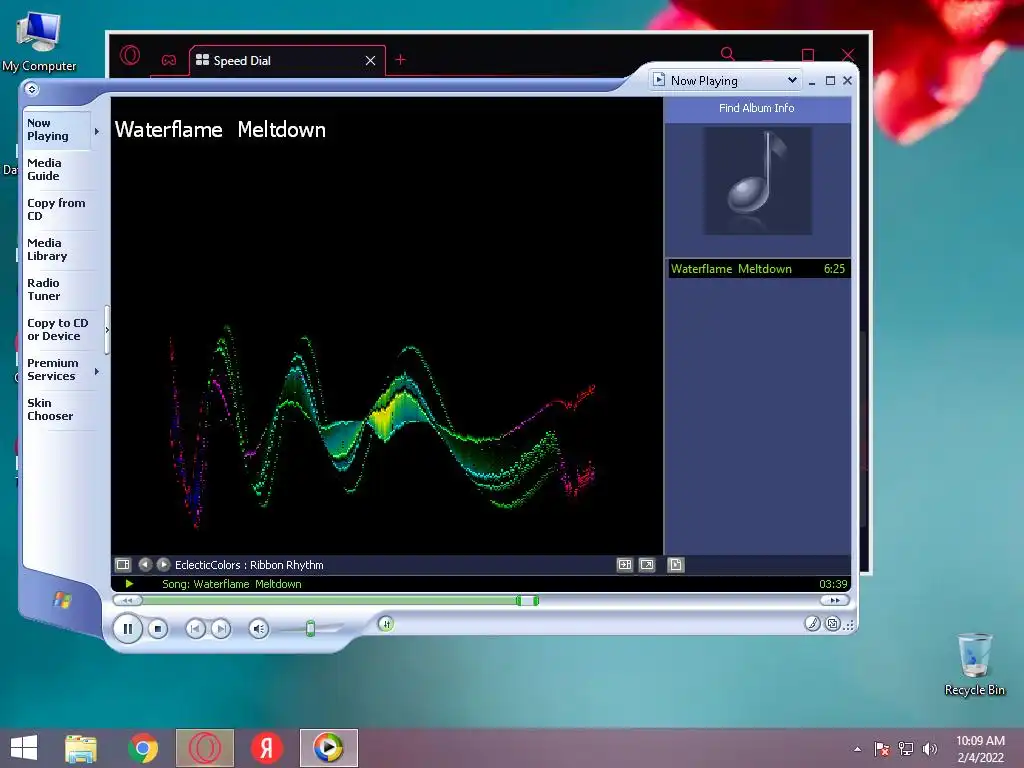Switch to skin mode icon

(833, 624)
